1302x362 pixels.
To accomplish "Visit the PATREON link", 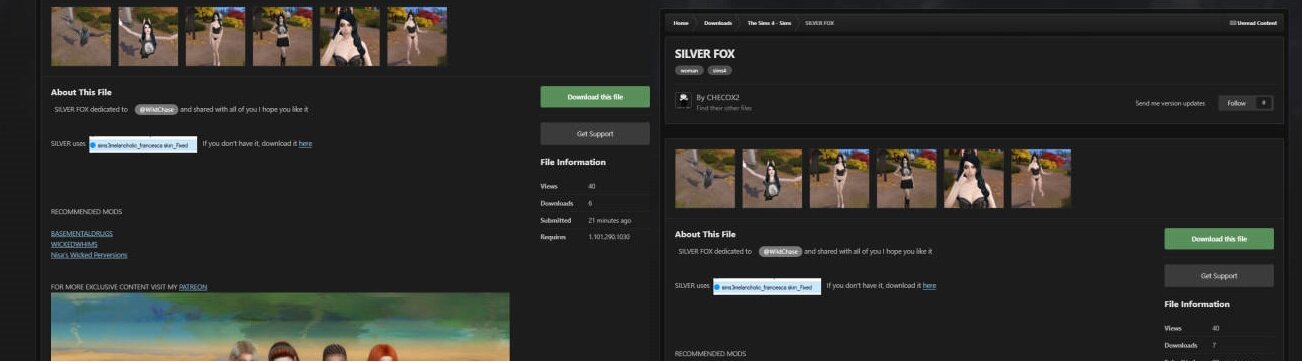I will pyautogui.click(x=193, y=287).
